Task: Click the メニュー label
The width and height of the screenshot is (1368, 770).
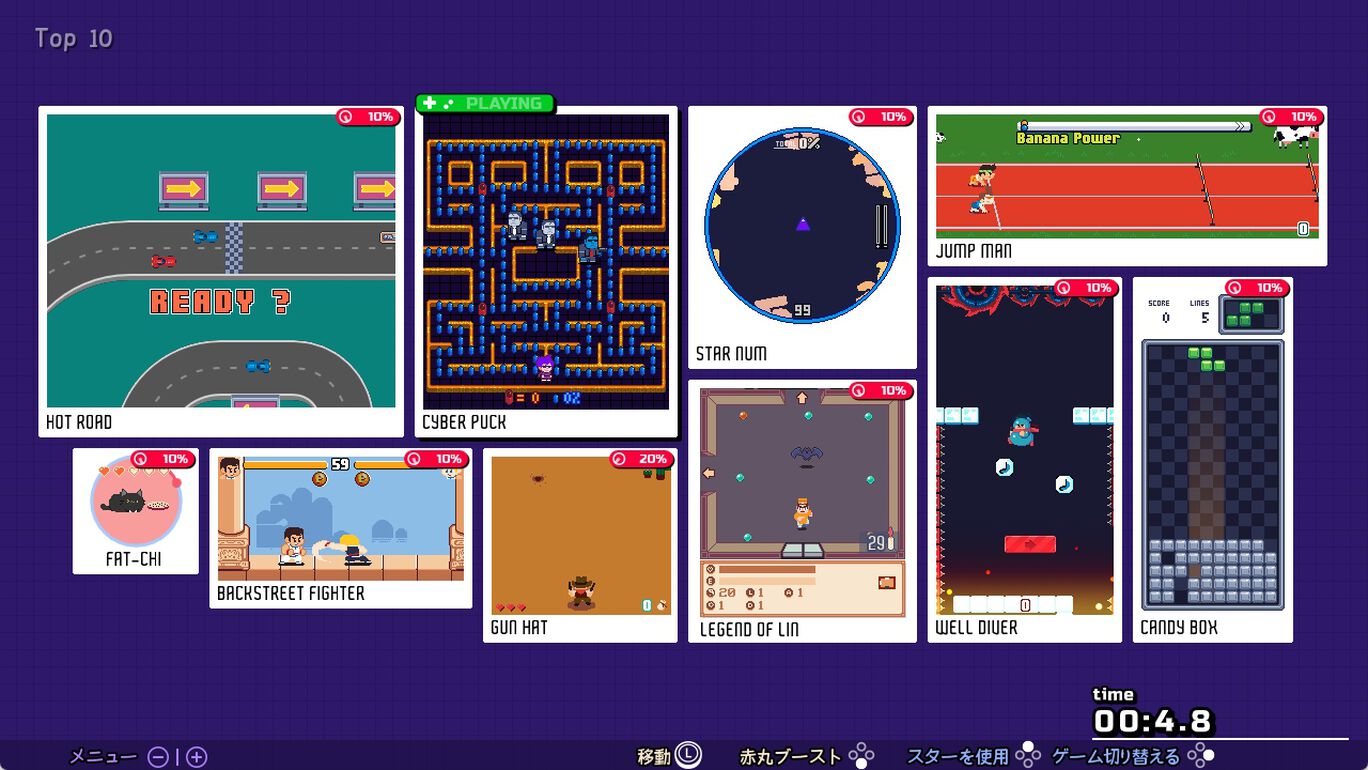Action: (x=103, y=757)
